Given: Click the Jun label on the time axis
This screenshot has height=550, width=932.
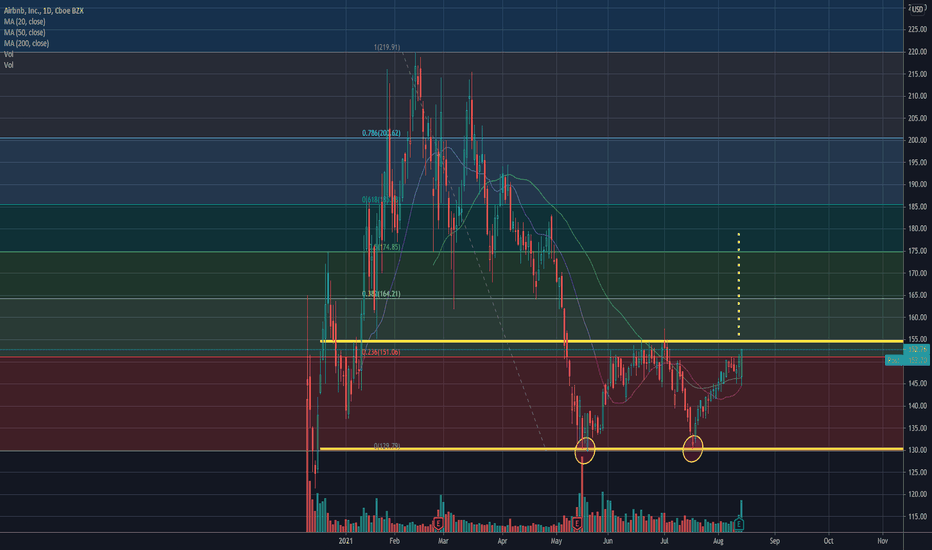Looking at the screenshot, I should coord(607,541).
